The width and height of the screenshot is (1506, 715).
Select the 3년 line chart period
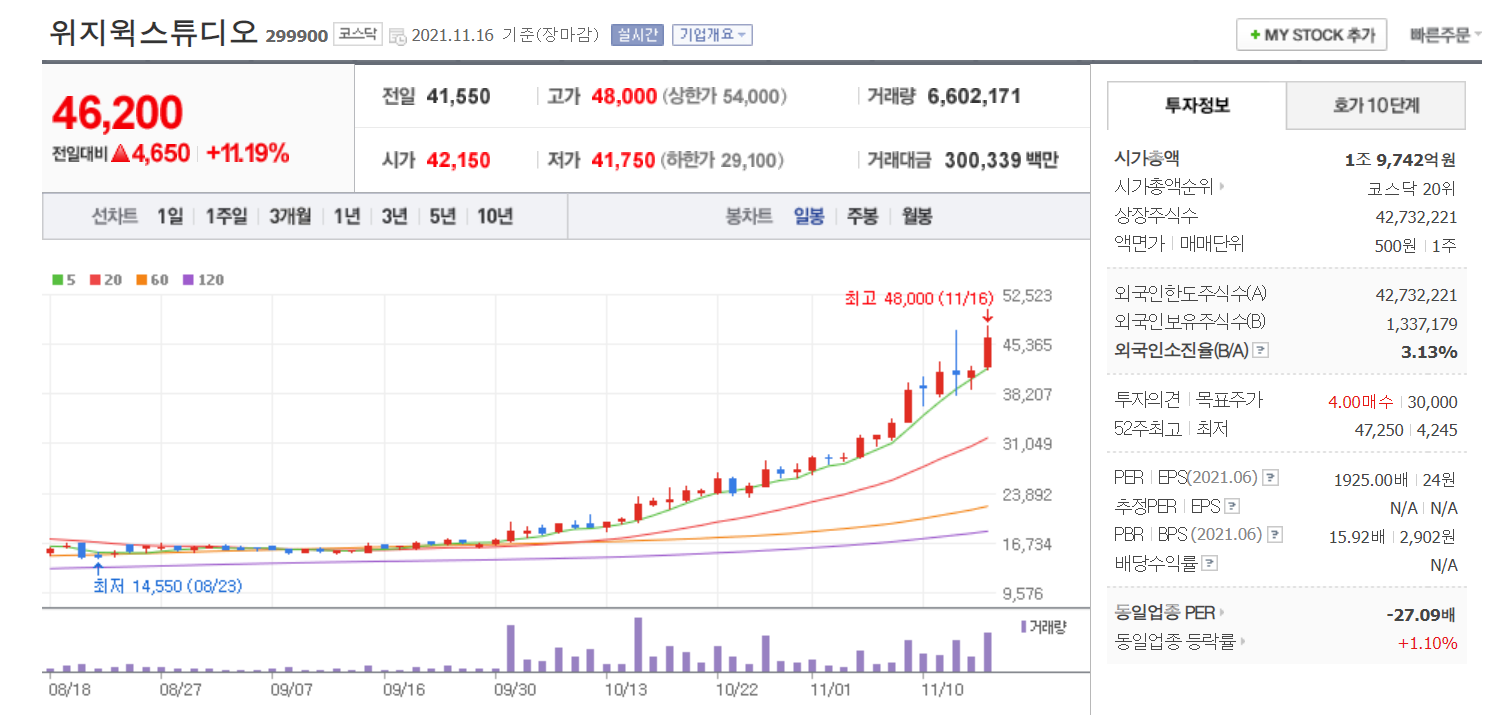click(394, 216)
